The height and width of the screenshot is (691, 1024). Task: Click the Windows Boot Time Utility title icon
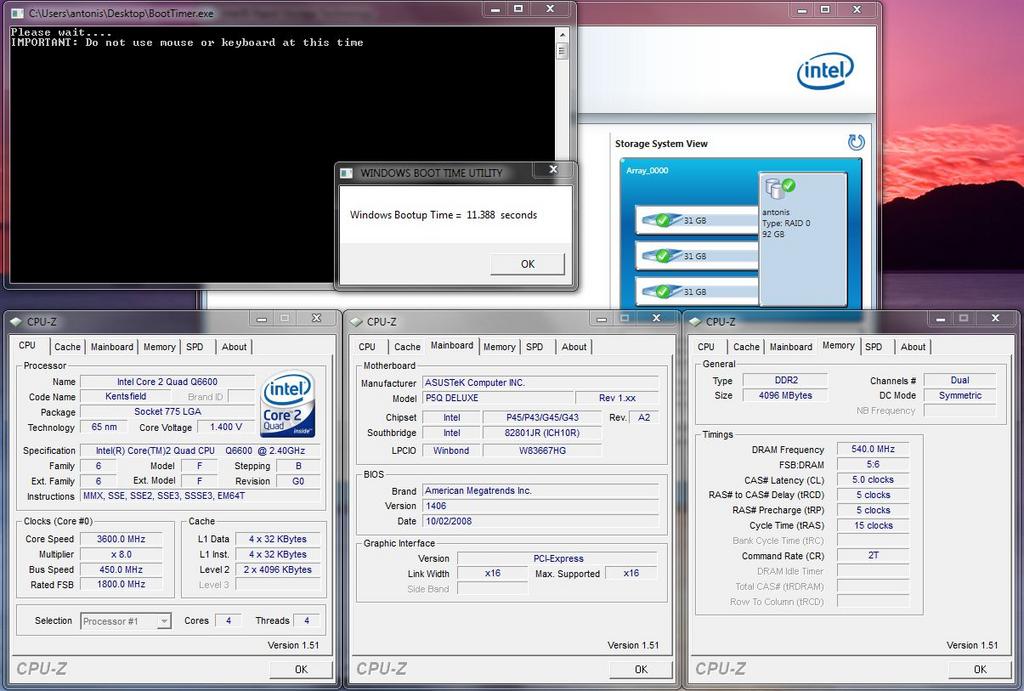pos(347,173)
